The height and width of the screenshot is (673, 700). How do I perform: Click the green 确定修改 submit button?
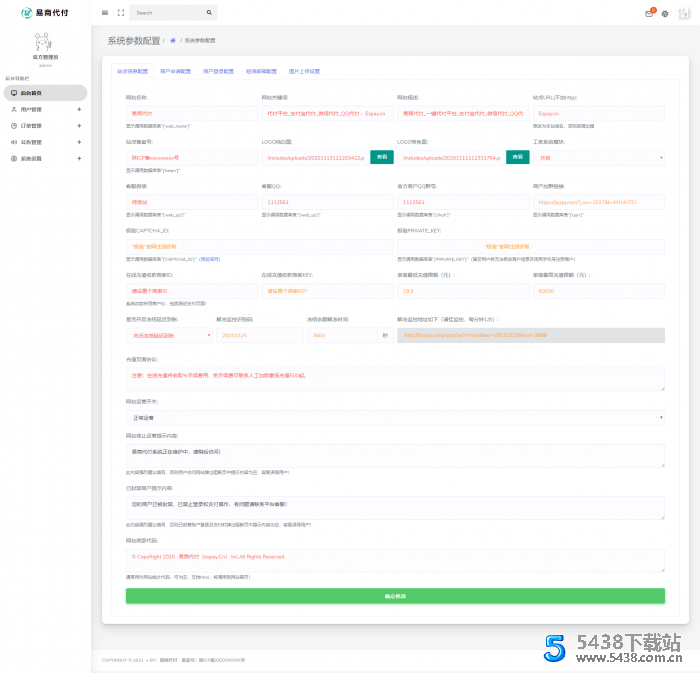pyautogui.click(x=395, y=596)
